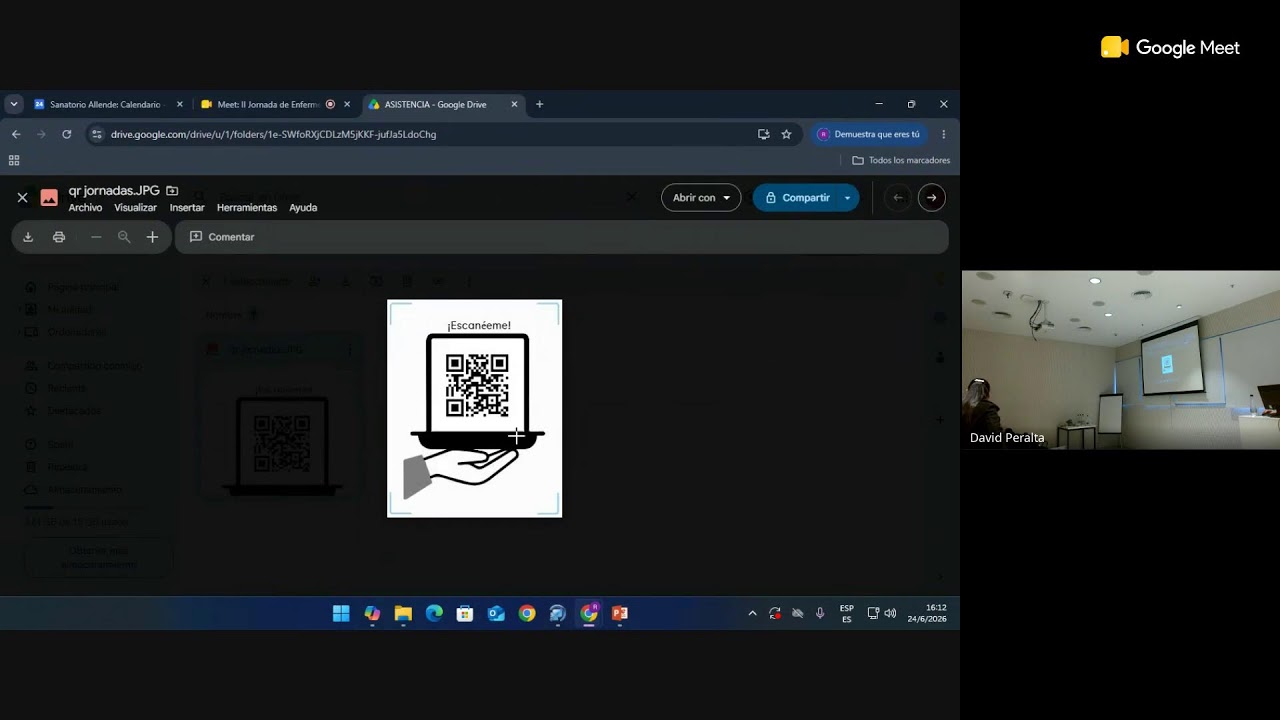
Task: Reset zoom with the magnifier icon
Action: point(124,237)
